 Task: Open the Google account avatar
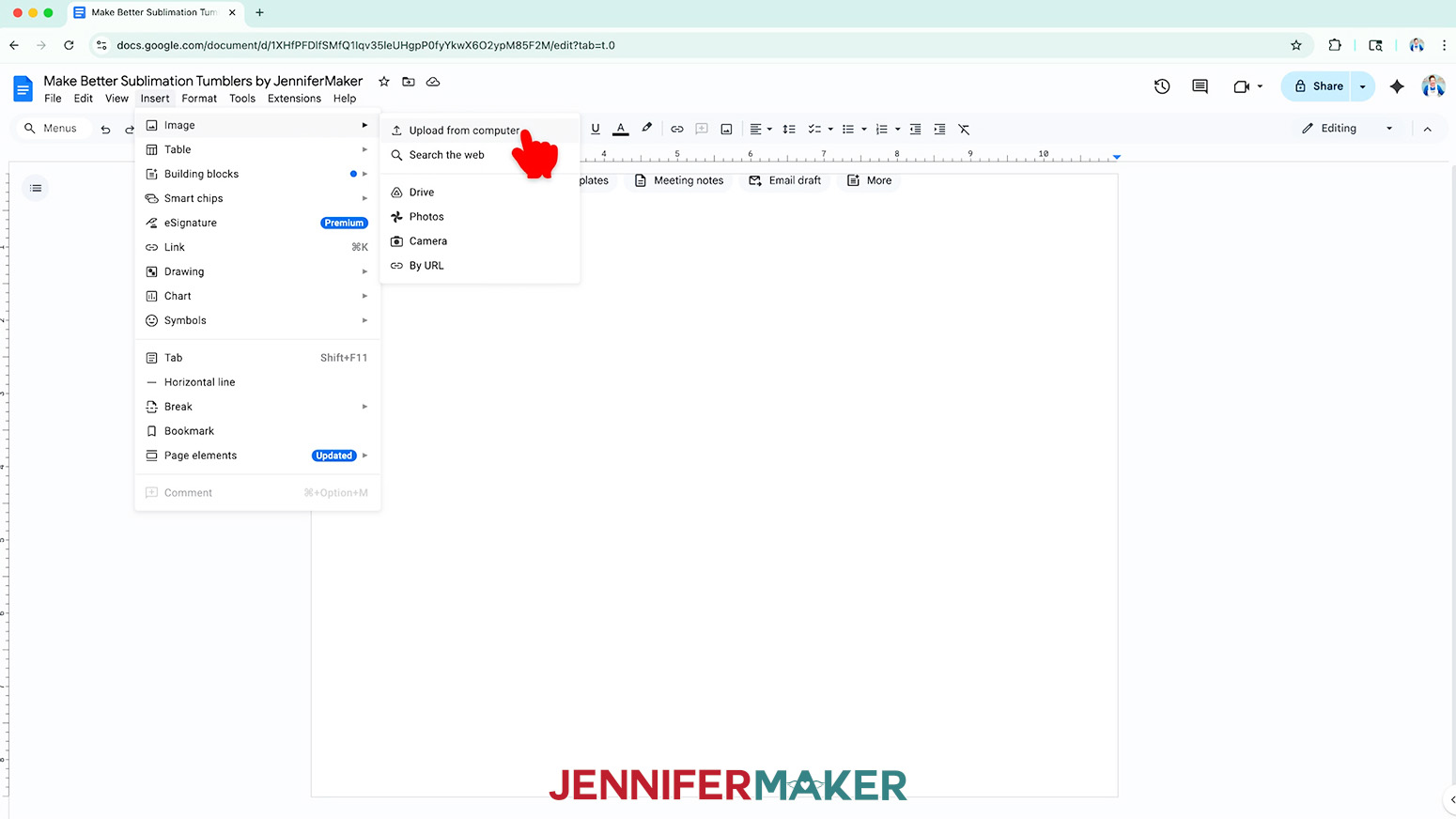point(1433,86)
